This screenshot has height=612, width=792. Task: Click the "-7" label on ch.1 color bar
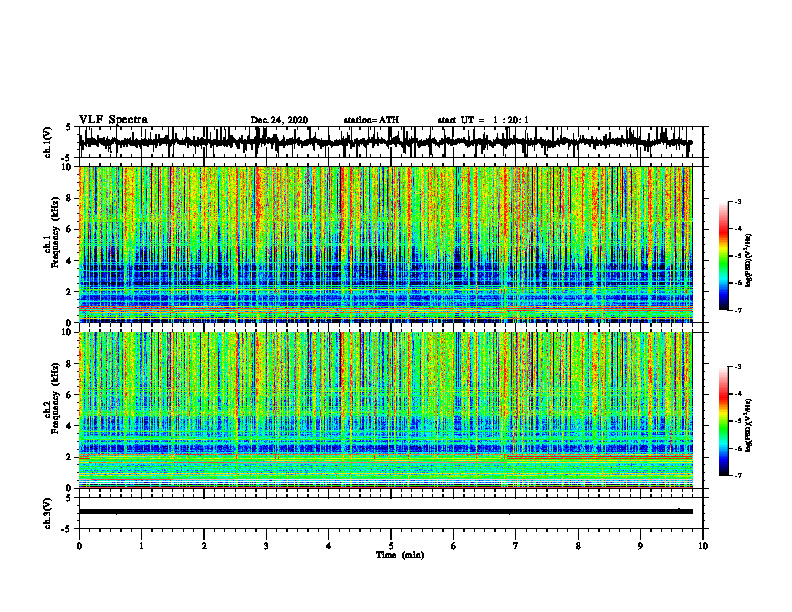point(738,310)
